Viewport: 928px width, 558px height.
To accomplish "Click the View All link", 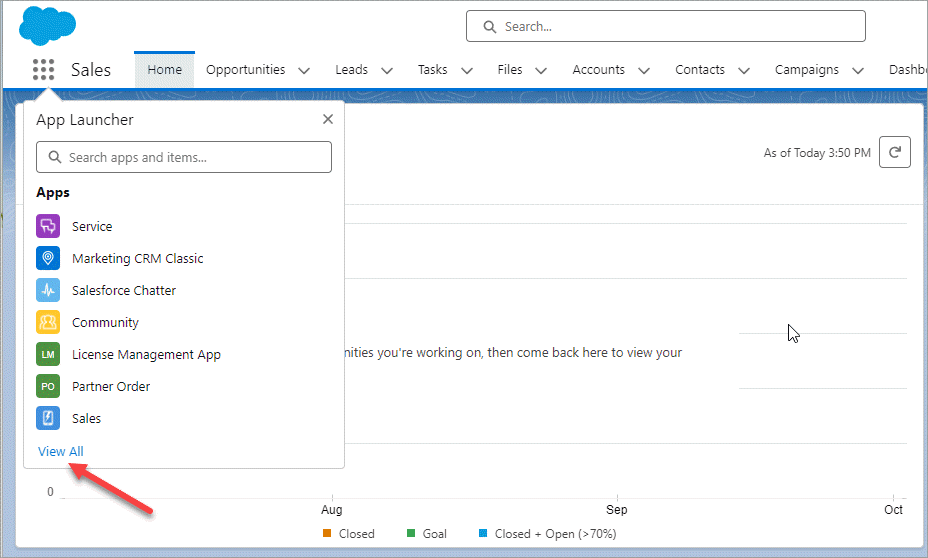I will point(60,451).
